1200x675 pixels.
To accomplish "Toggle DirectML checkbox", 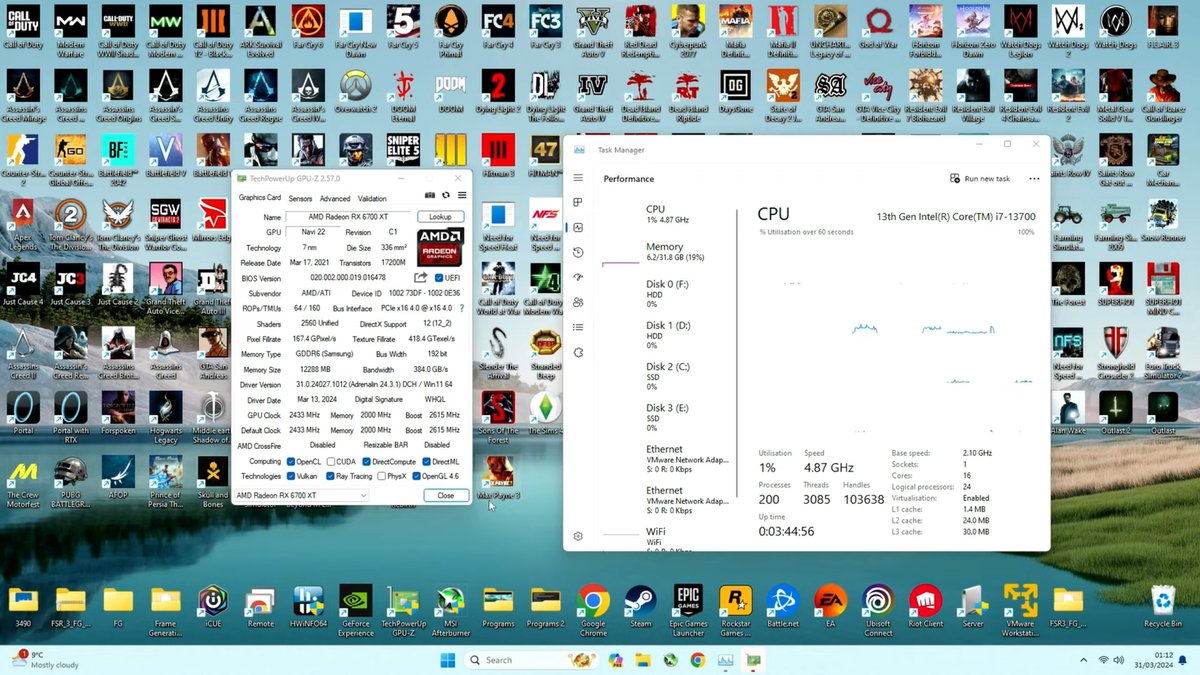I will [426, 462].
